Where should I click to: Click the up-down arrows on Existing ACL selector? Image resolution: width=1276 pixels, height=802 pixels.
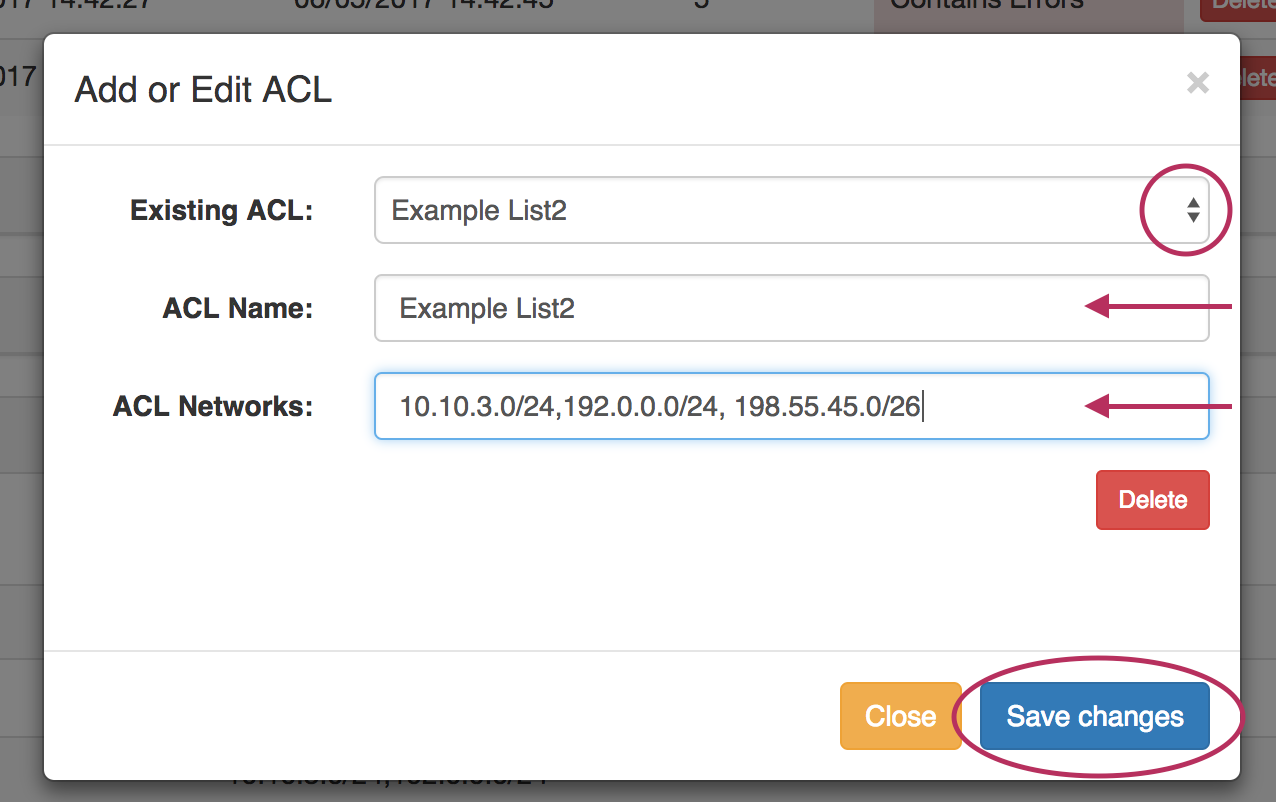1192,210
